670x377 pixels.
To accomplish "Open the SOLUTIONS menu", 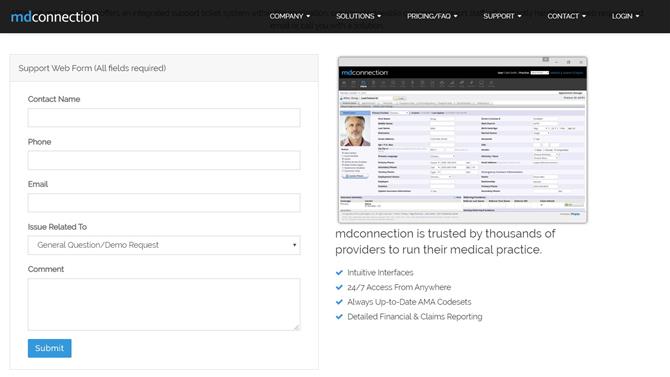I will (358, 16).
